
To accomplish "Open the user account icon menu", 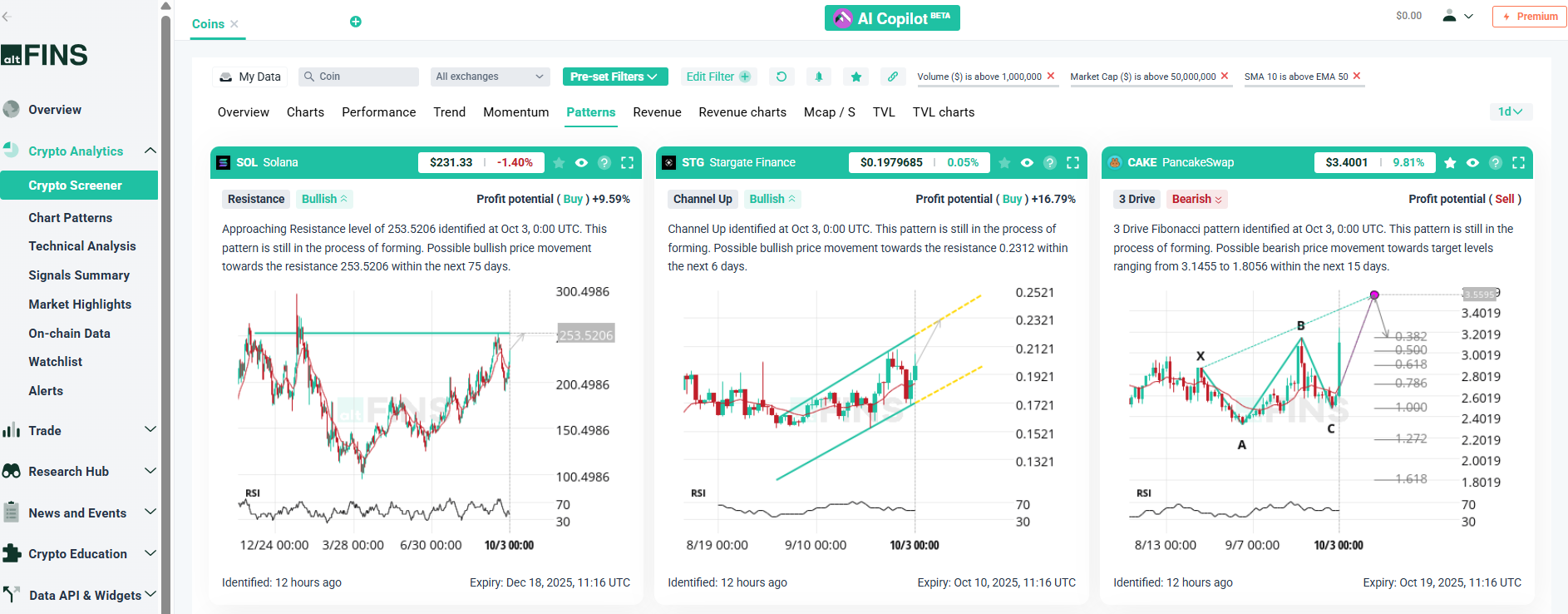I will pyautogui.click(x=1457, y=16).
